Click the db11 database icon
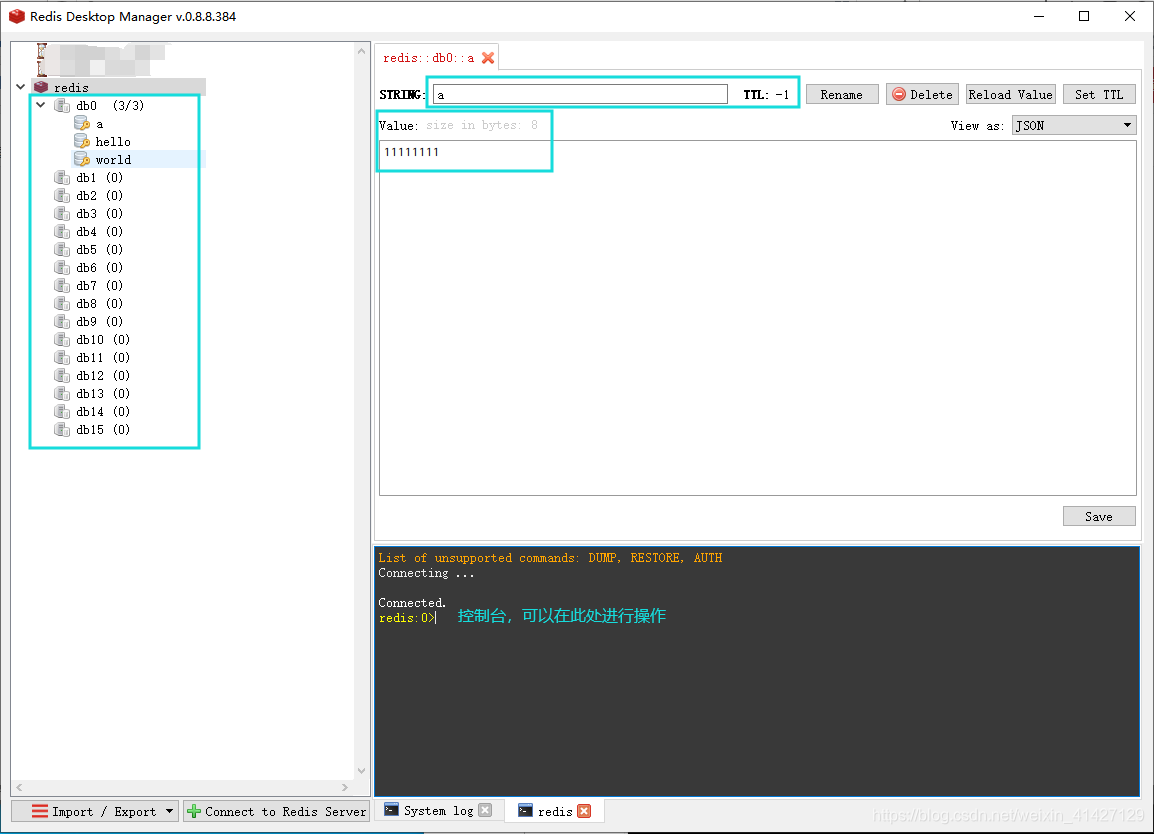 tap(63, 358)
